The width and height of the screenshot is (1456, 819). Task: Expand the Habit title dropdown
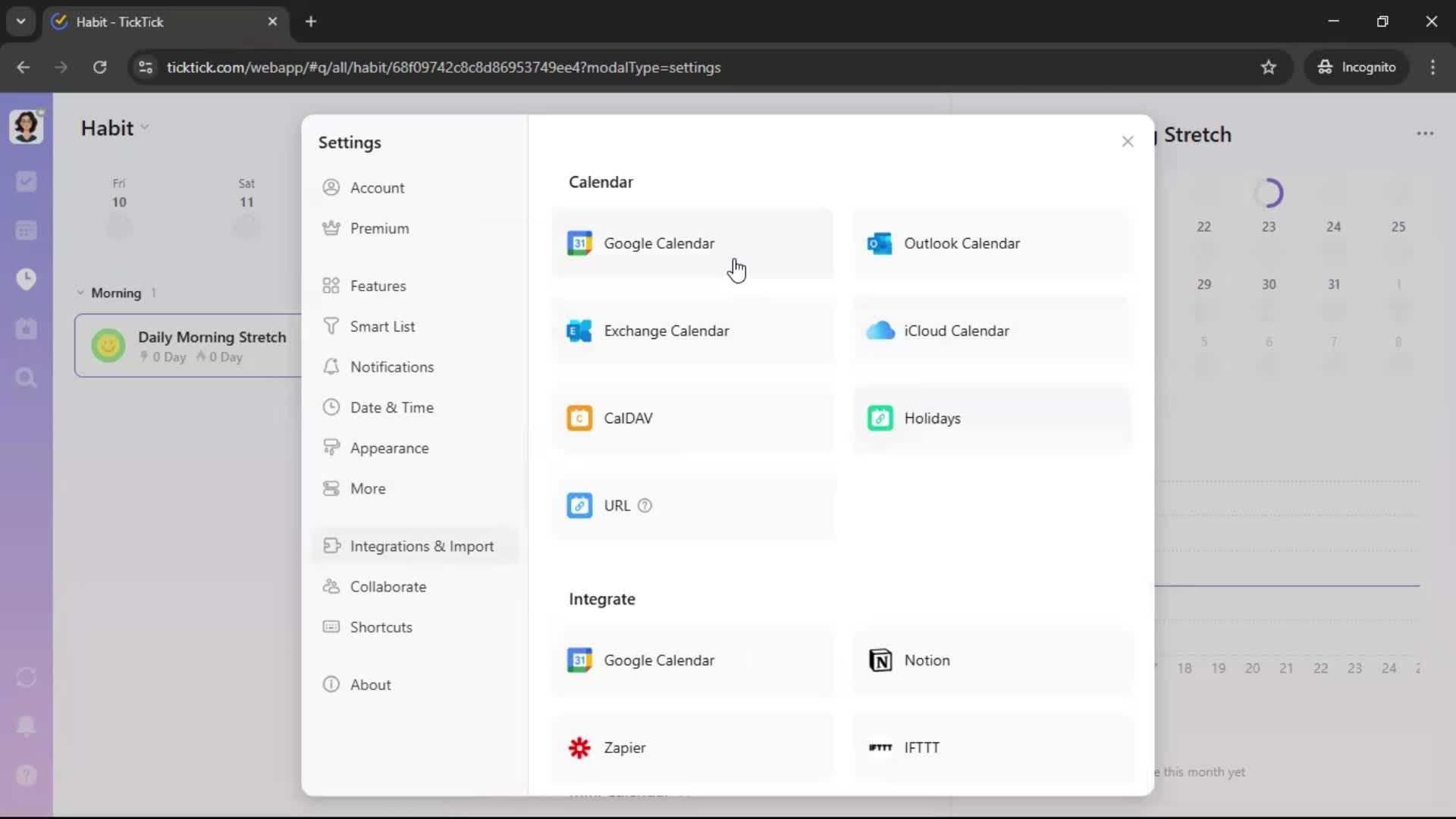145,128
